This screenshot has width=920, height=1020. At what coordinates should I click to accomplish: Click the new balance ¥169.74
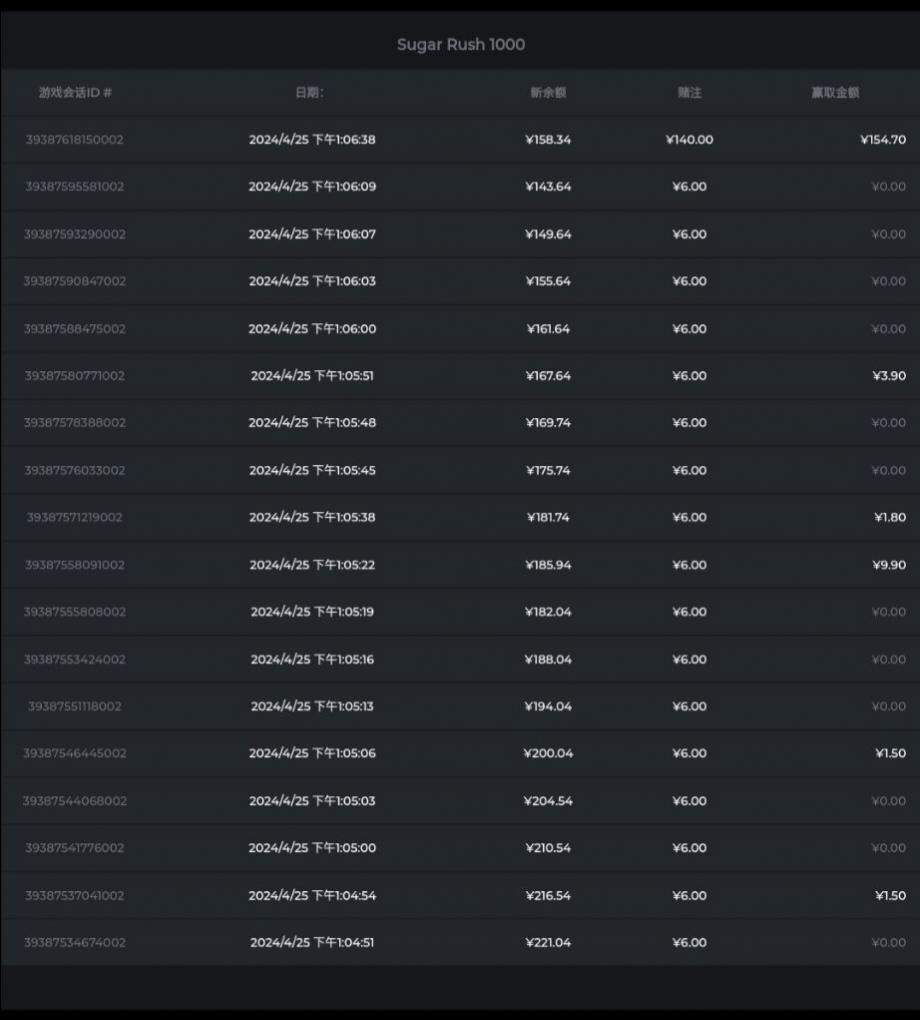548,423
